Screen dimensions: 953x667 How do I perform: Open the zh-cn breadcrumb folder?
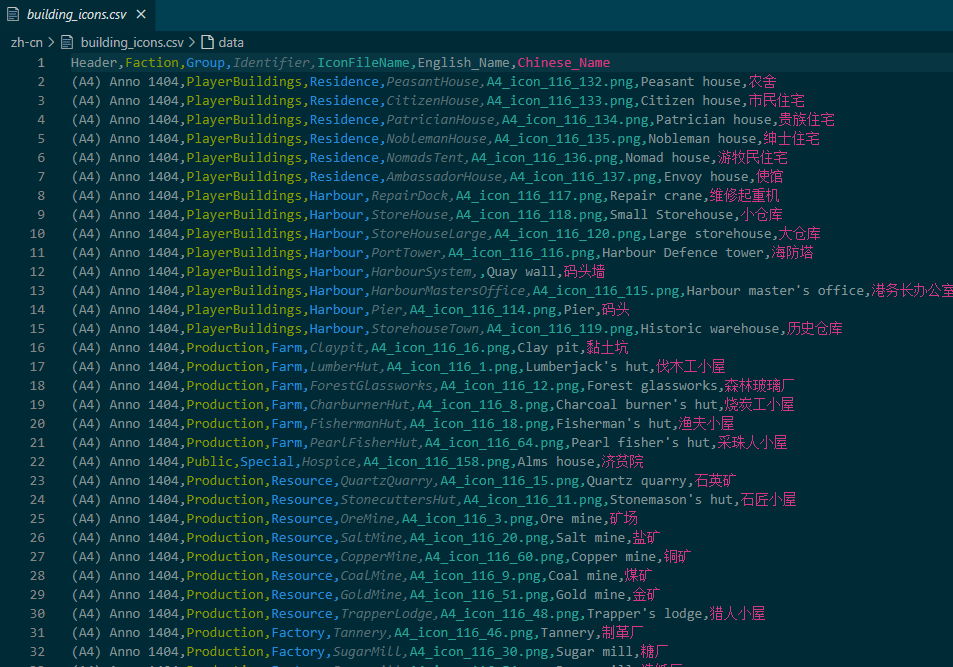point(27,43)
